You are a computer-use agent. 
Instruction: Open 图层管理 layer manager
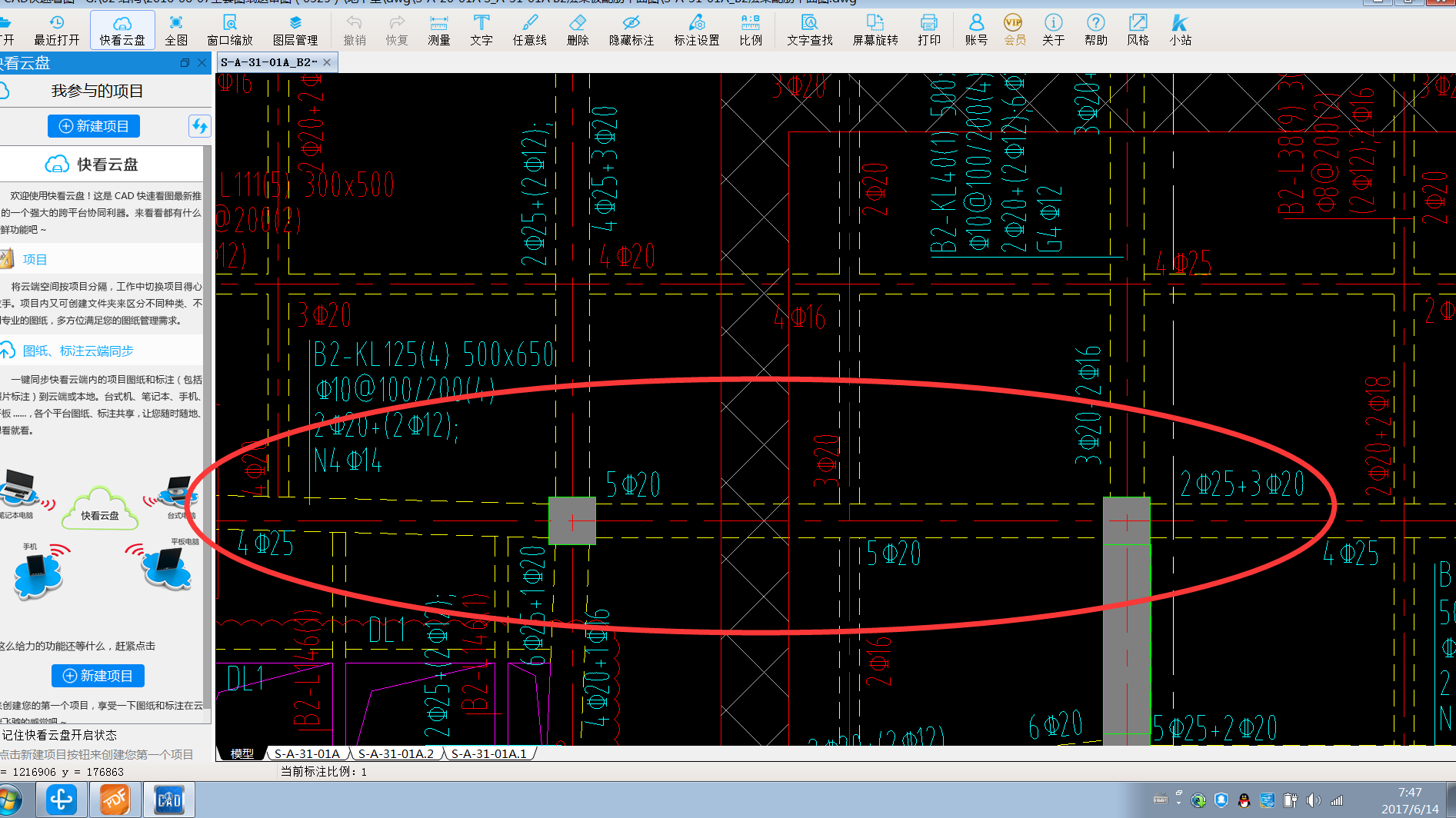click(x=295, y=30)
